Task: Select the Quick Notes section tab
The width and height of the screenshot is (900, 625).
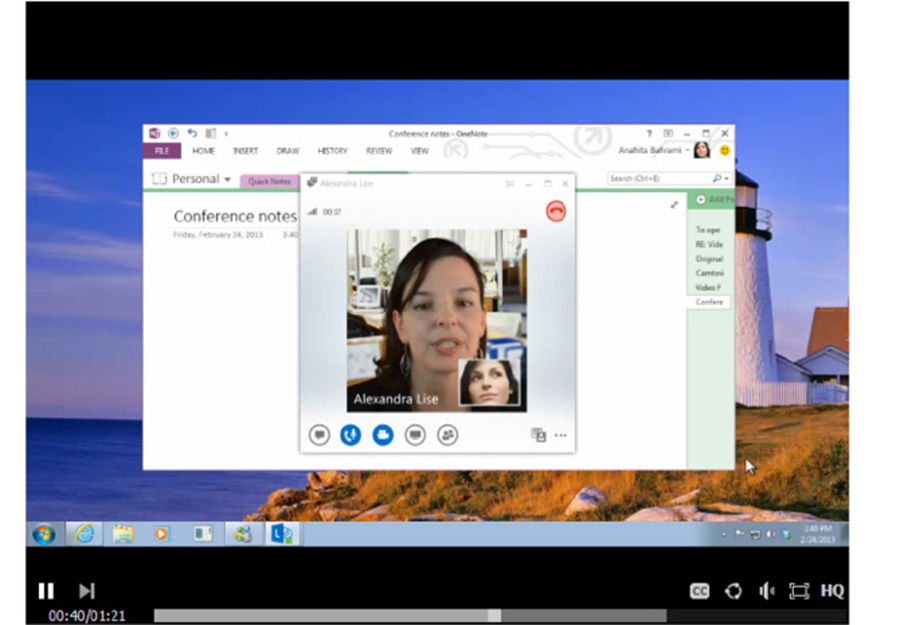Action: [x=269, y=181]
